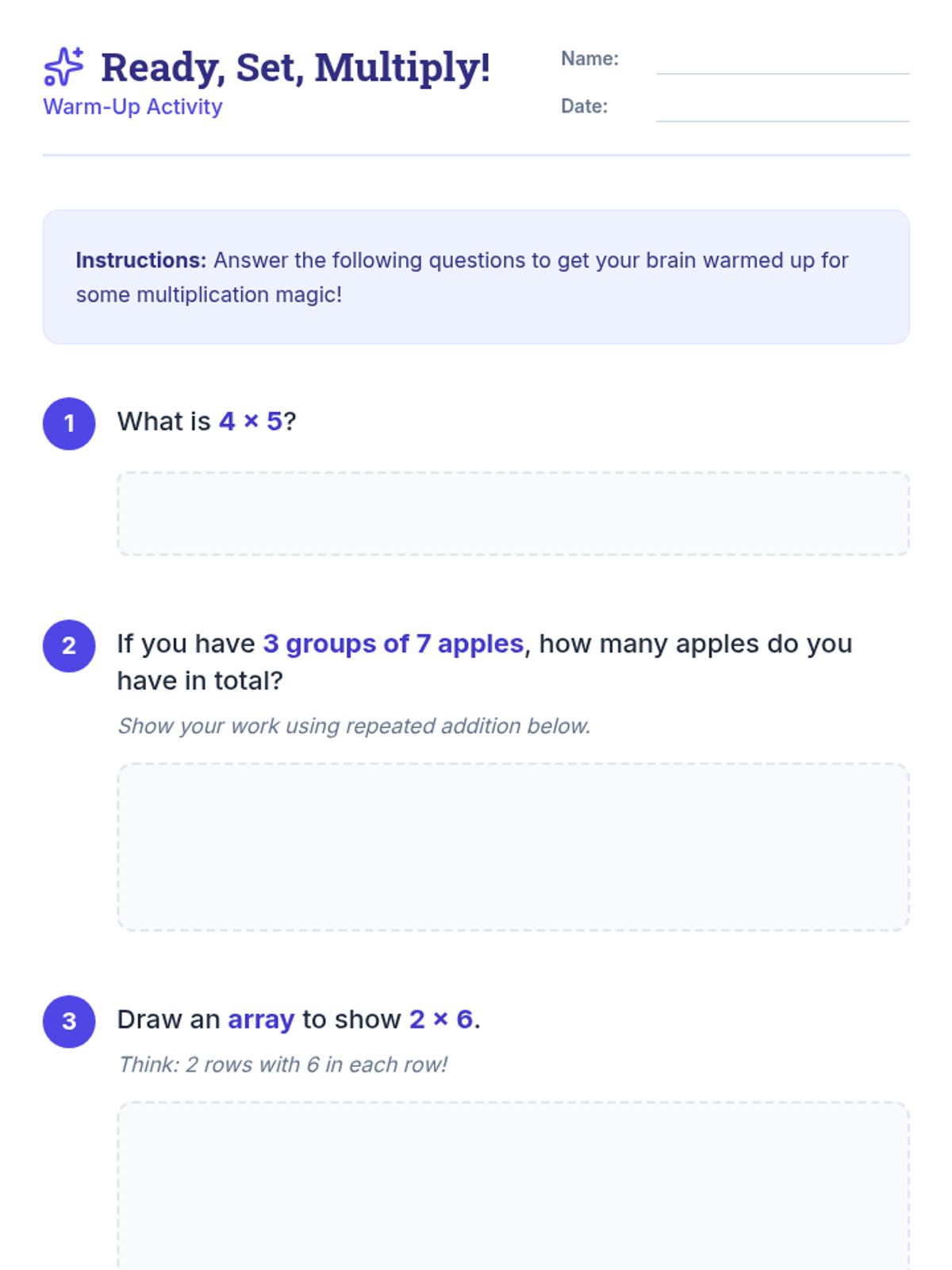Viewport: 952px width, 1270px height.
Task: Click the "Date:" label
Action: [584, 106]
